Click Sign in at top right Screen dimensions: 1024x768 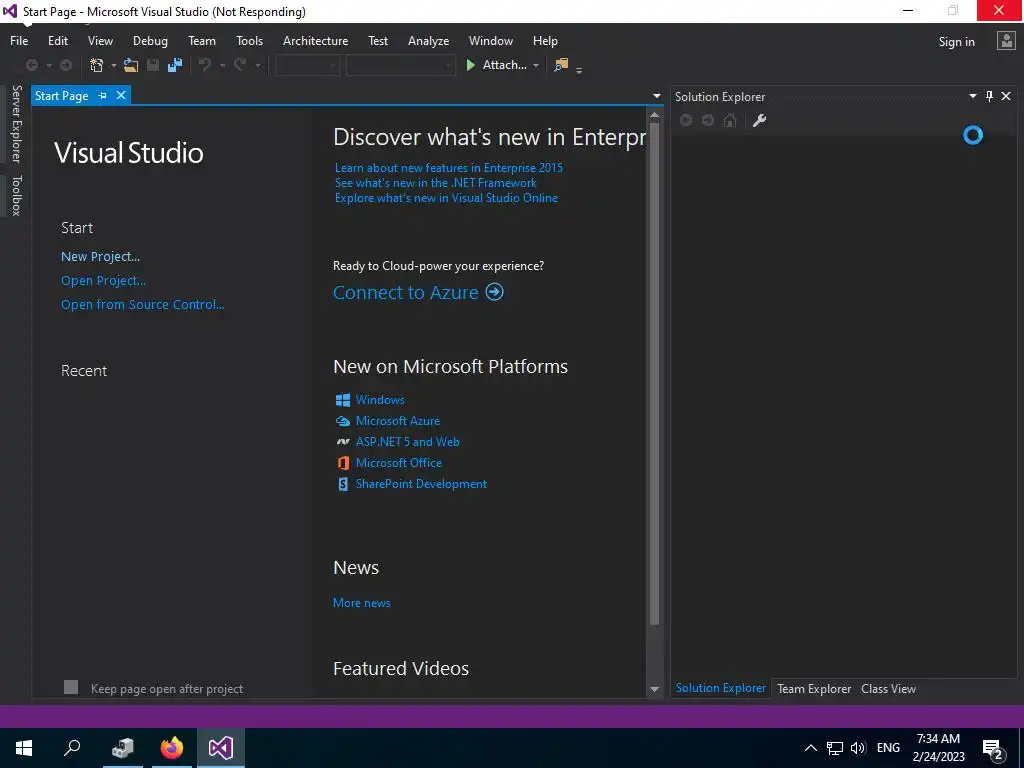pyautogui.click(x=957, y=42)
